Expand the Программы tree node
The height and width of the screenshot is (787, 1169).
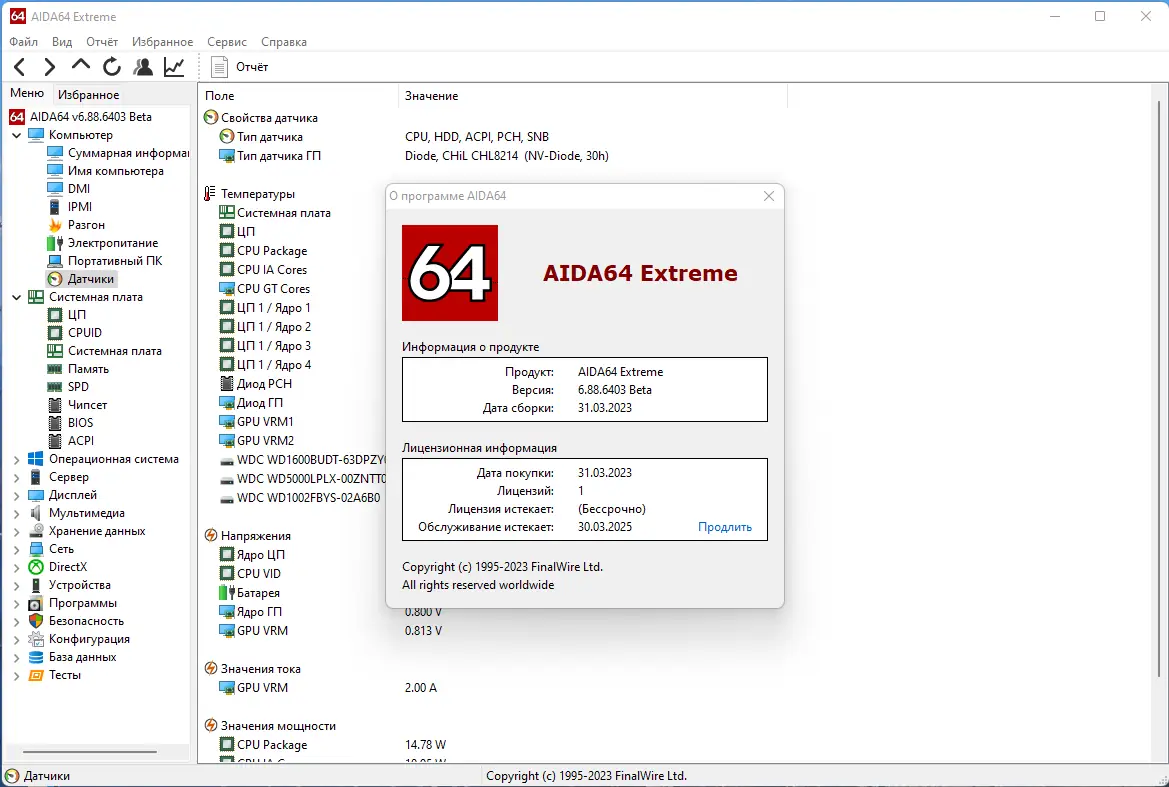tap(16, 604)
